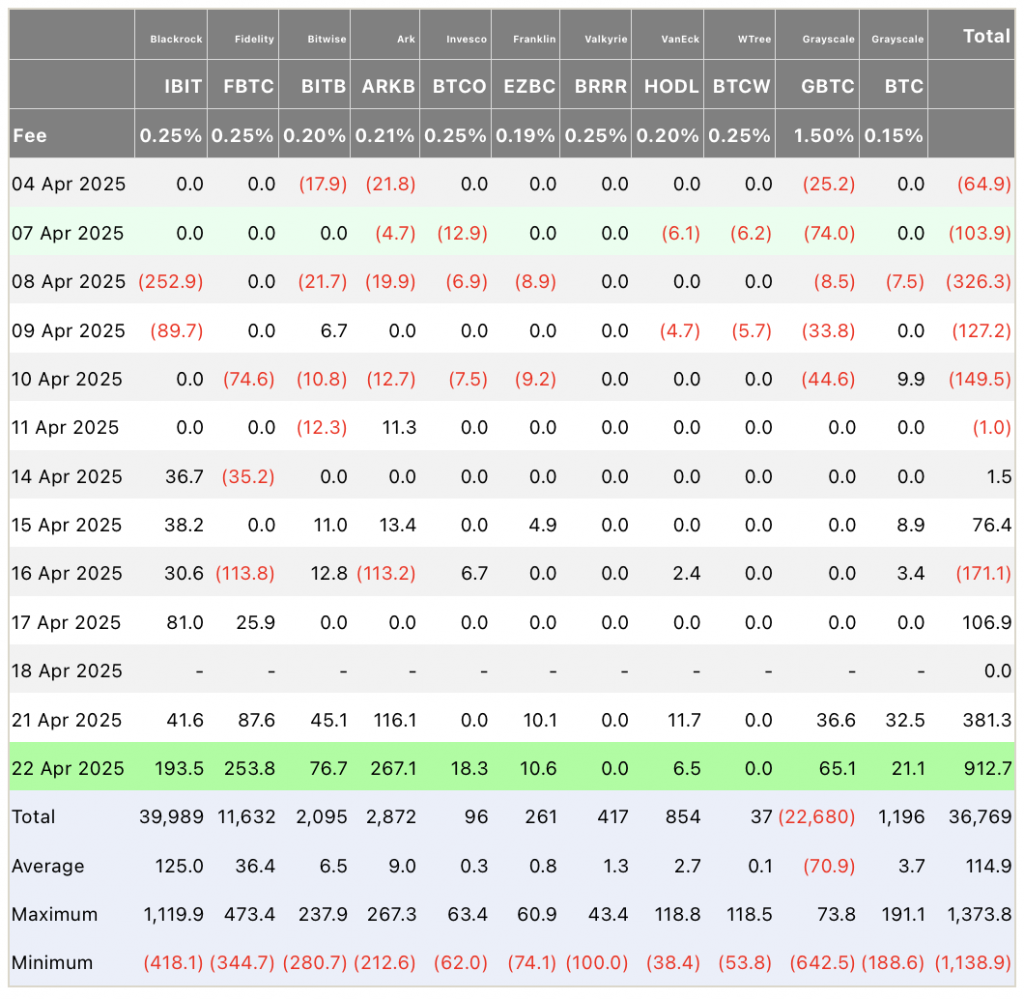This screenshot has width=1024, height=999.
Task: Click the Average summary row label
Action: click(x=48, y=866)
